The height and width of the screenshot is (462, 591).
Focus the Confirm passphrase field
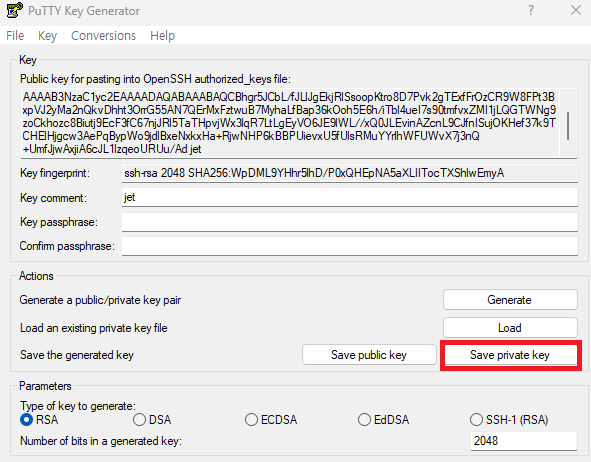tap(349, 246)
